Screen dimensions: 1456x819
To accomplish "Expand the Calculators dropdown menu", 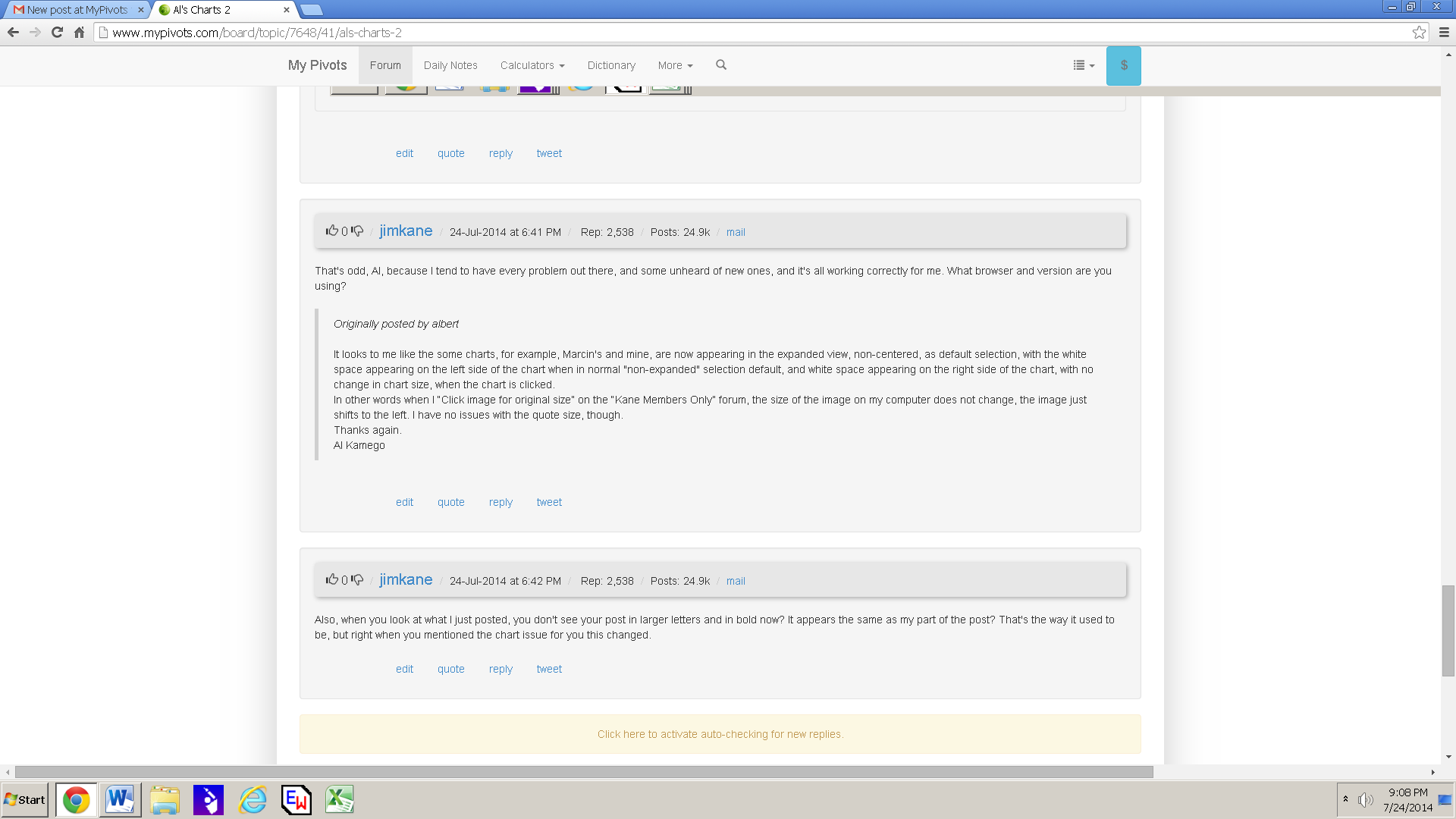I will click(532, 65).
